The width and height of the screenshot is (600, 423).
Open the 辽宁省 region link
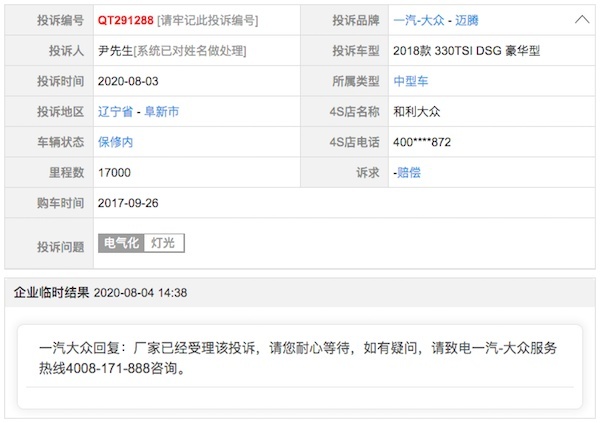tap(115, 112)
